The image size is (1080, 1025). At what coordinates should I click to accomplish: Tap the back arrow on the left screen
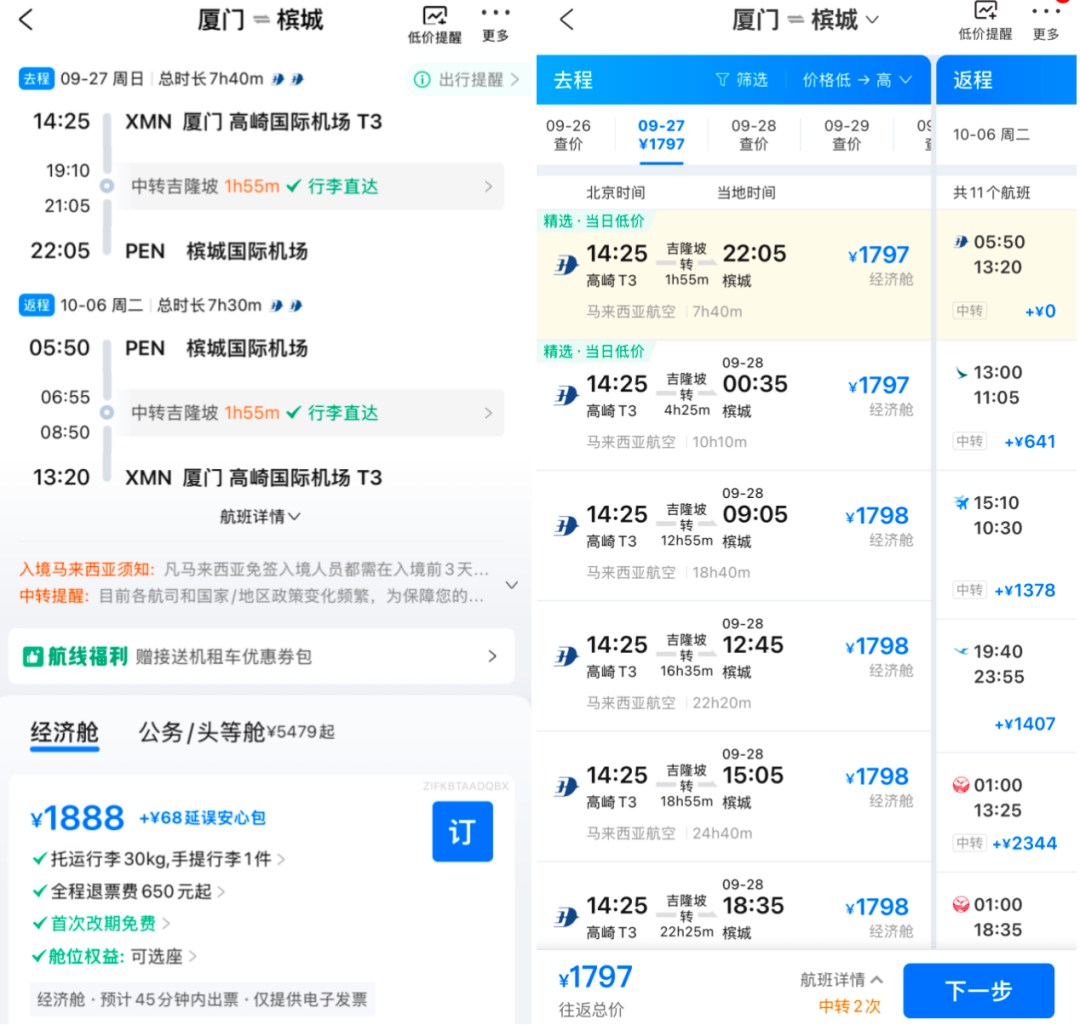(25, 20)
